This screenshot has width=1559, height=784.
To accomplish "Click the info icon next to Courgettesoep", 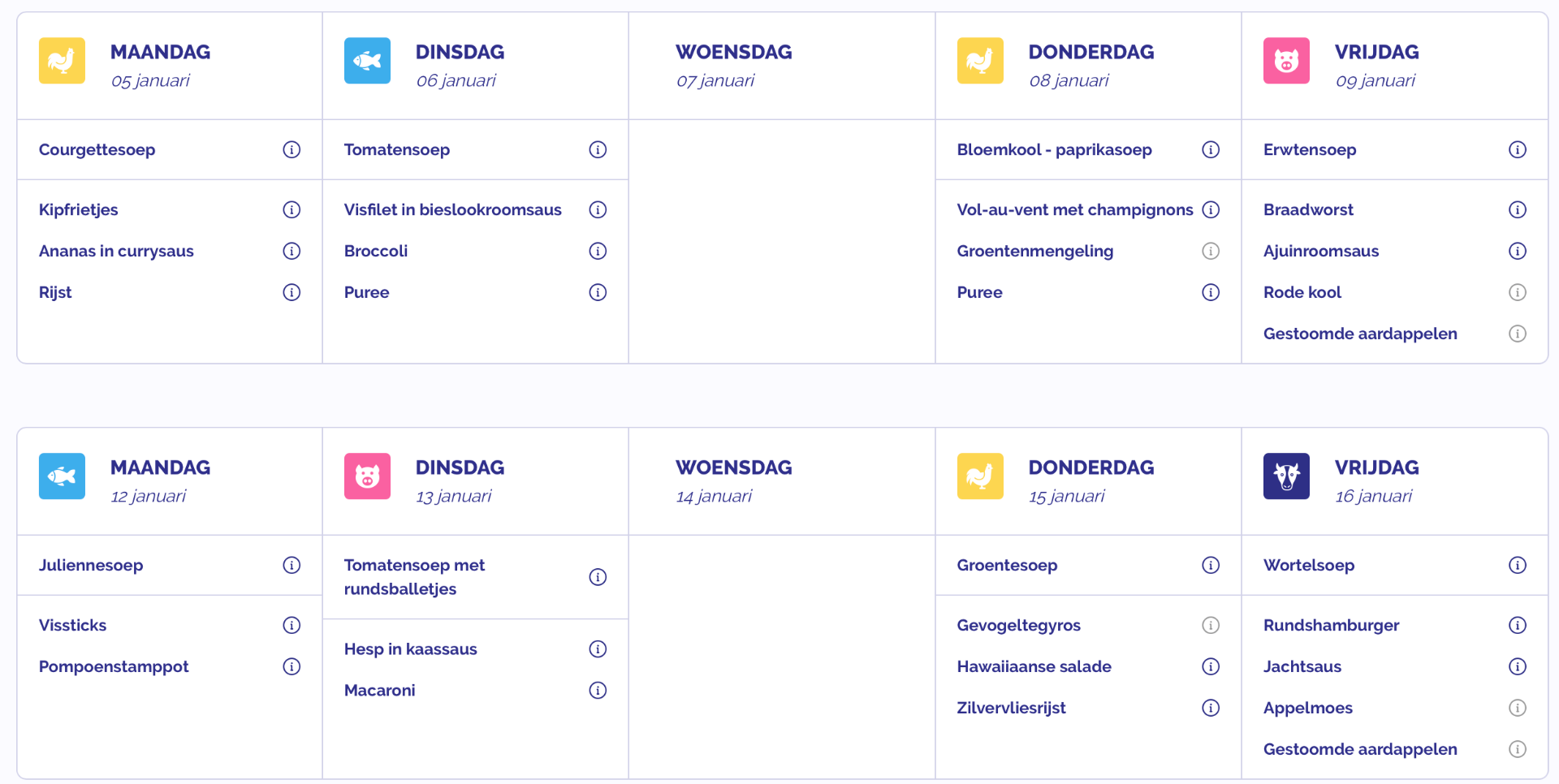I will (x=292, y=149).
